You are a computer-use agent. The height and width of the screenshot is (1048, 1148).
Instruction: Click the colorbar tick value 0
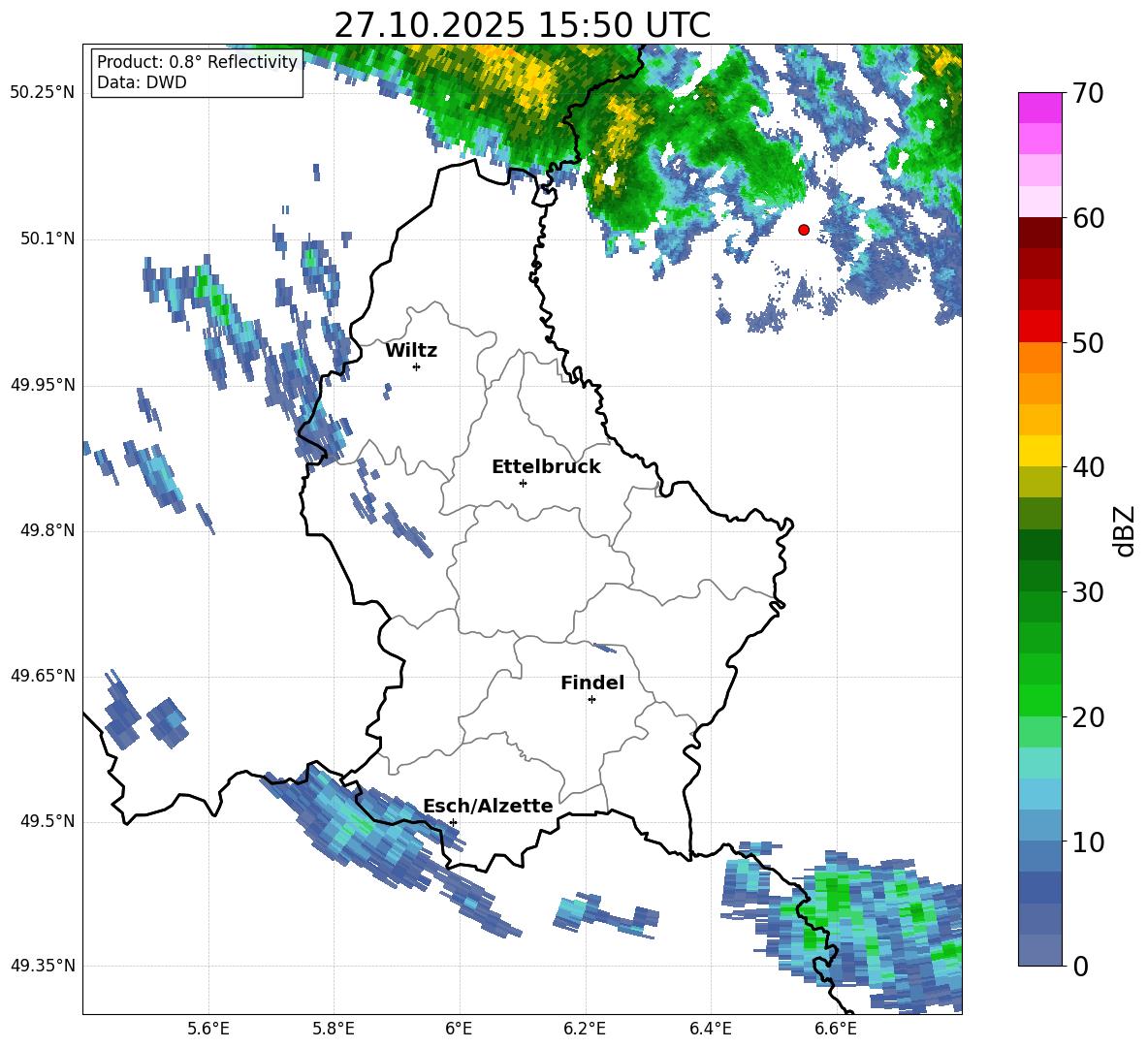1080,966
